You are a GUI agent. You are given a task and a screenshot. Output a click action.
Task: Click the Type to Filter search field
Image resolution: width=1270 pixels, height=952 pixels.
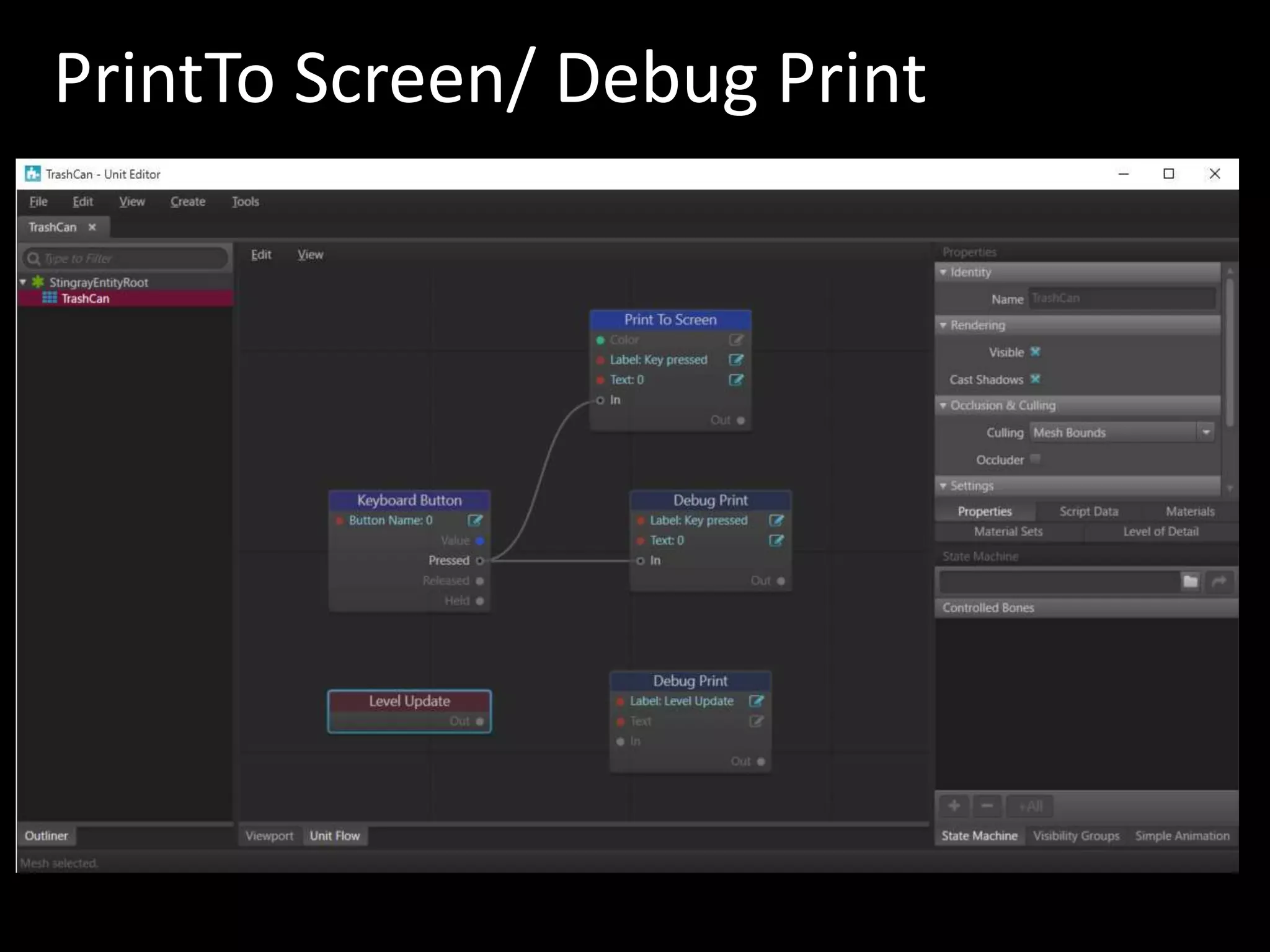tap(125, 258)
